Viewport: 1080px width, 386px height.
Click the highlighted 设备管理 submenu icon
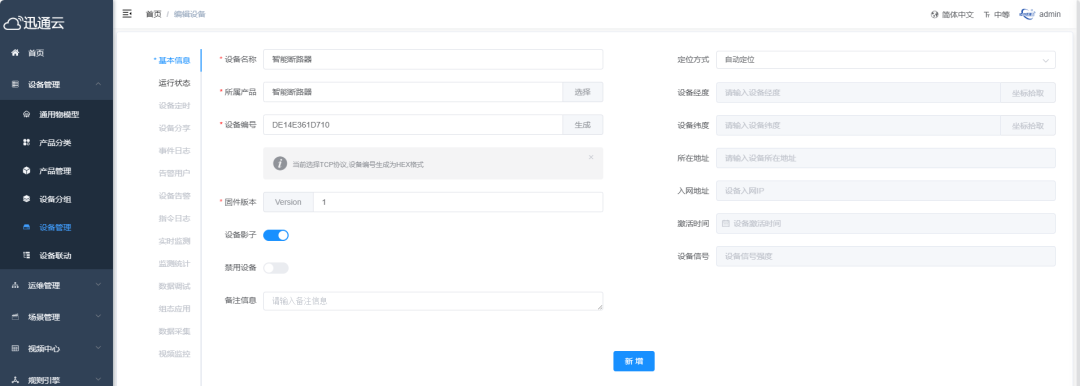tap(26, 227)
